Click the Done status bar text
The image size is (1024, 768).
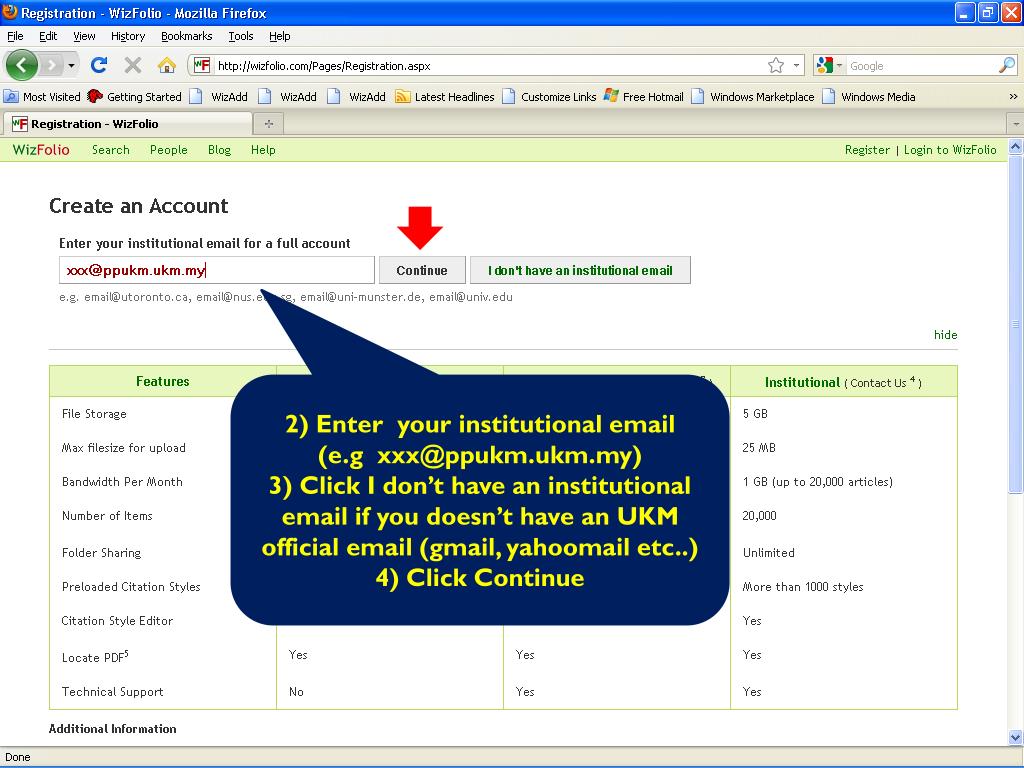pos(18,757)
